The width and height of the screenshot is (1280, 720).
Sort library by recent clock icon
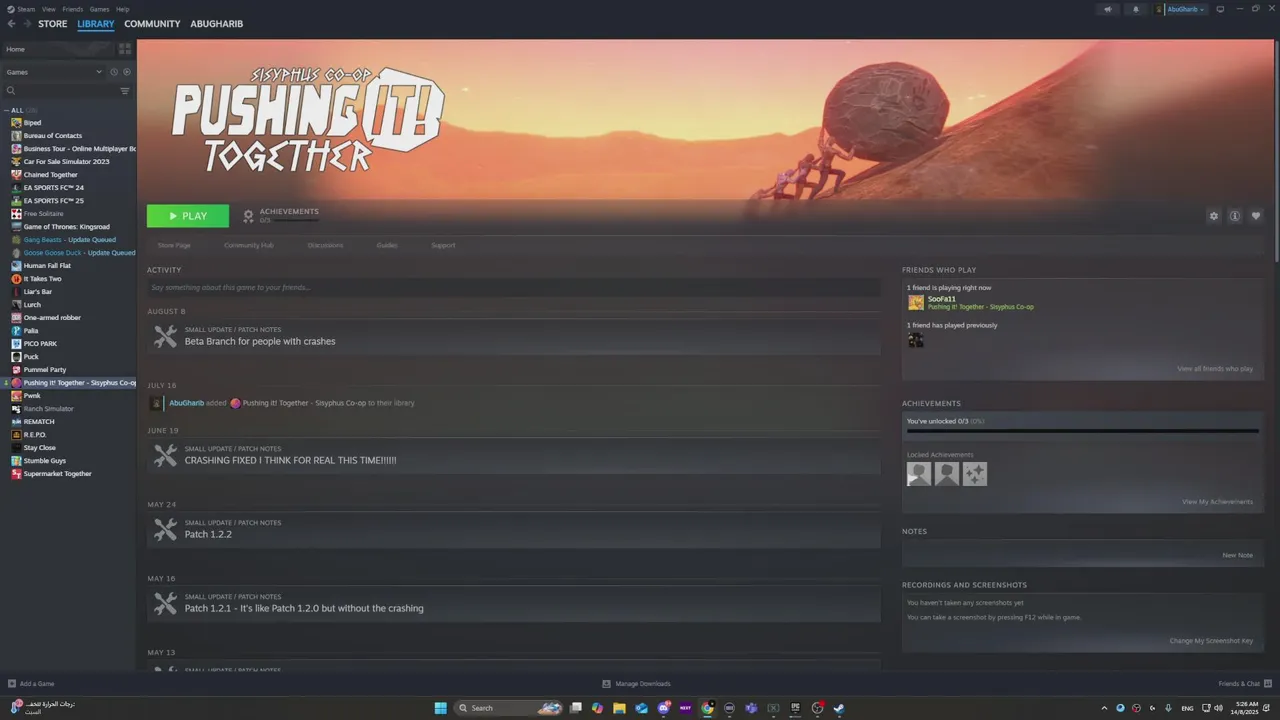[x=114, y=72]
